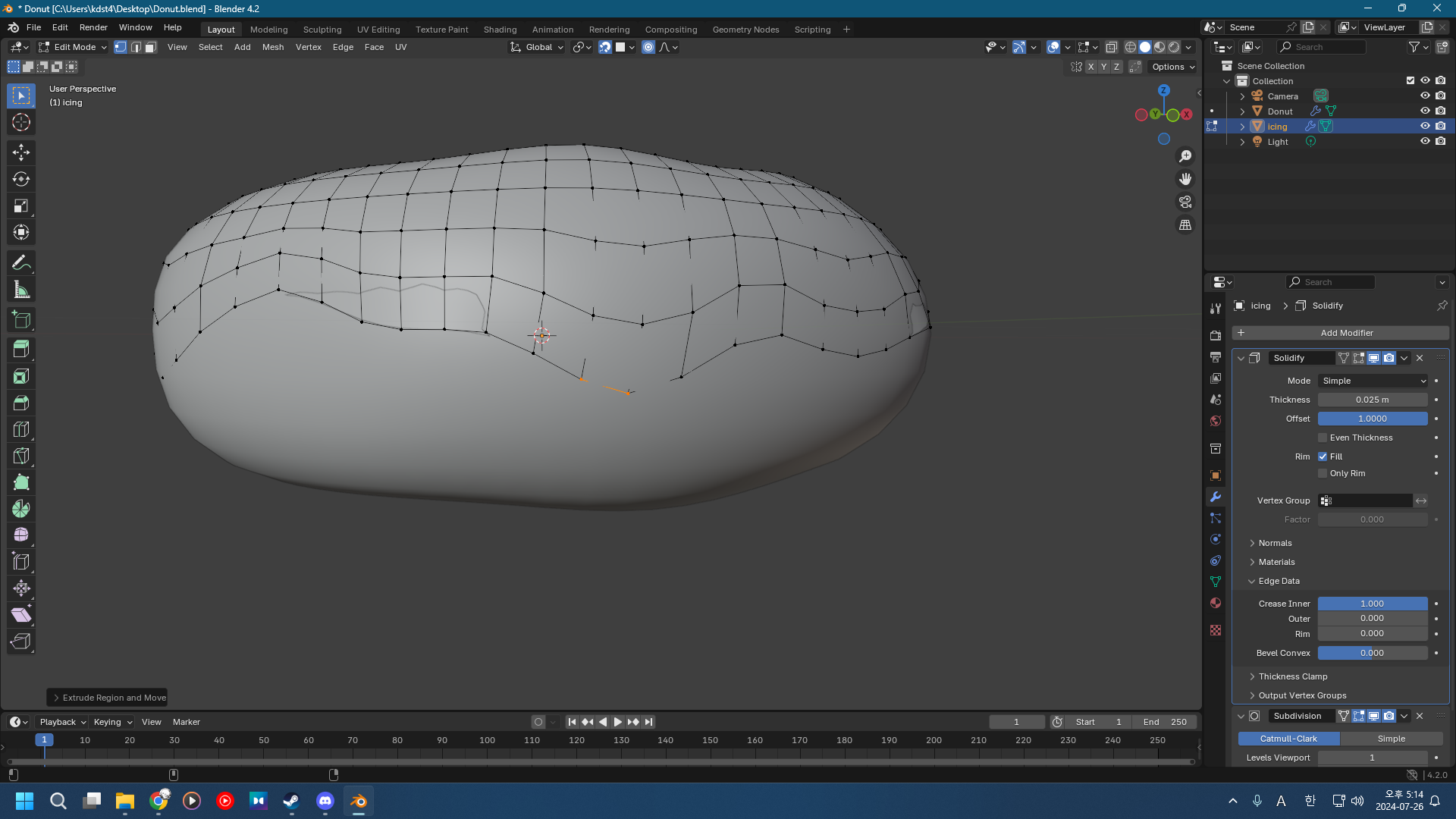The image size is (1456, 819).
Task: Select the Move tool in toolbar
Action: (x=21, y=152)
